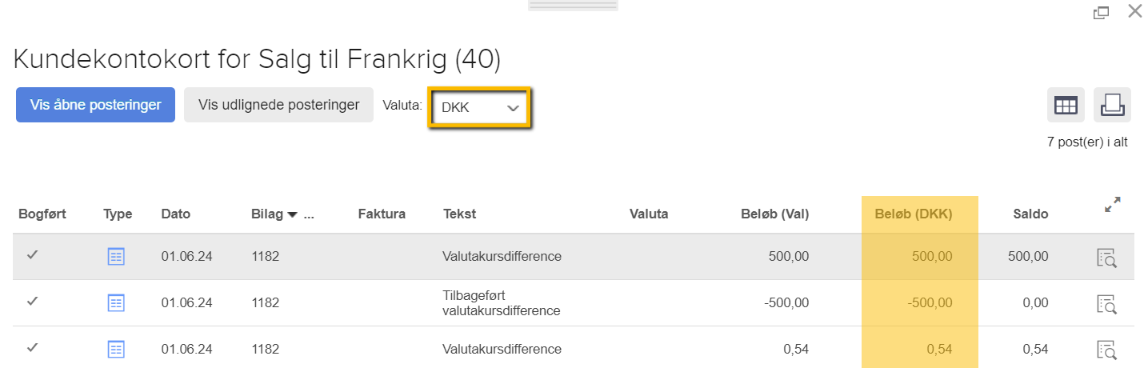Click the Bogført checkmark in the first row

32,255
